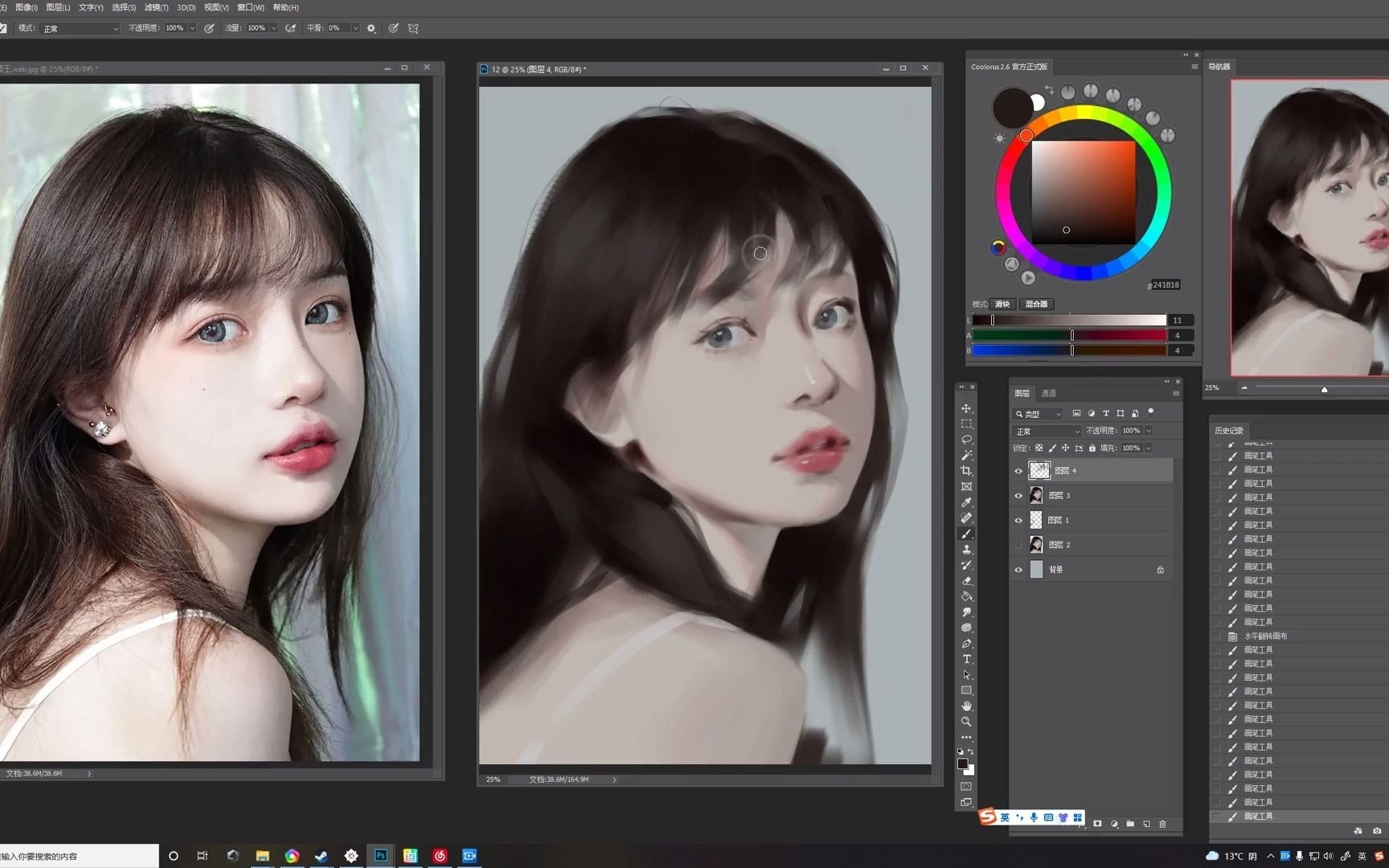Select the Zoom tool
Image resolution: width=1389 pixels, height=868 pixels.
(x=966, y=722)
